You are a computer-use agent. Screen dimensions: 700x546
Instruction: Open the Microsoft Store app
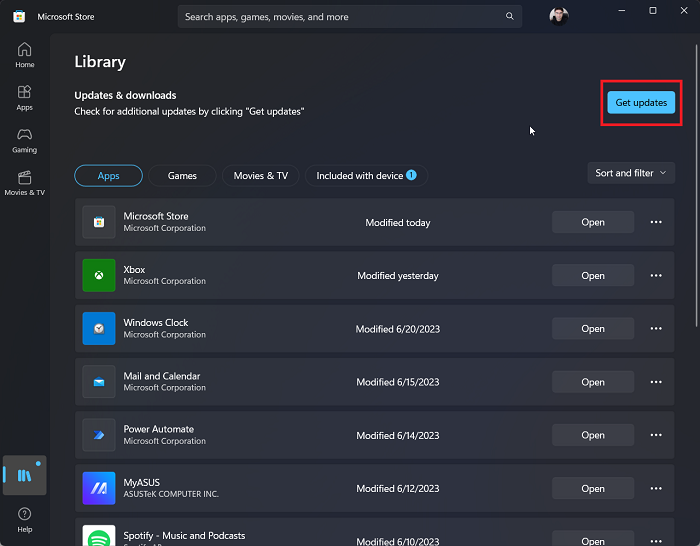pos(593,222)
